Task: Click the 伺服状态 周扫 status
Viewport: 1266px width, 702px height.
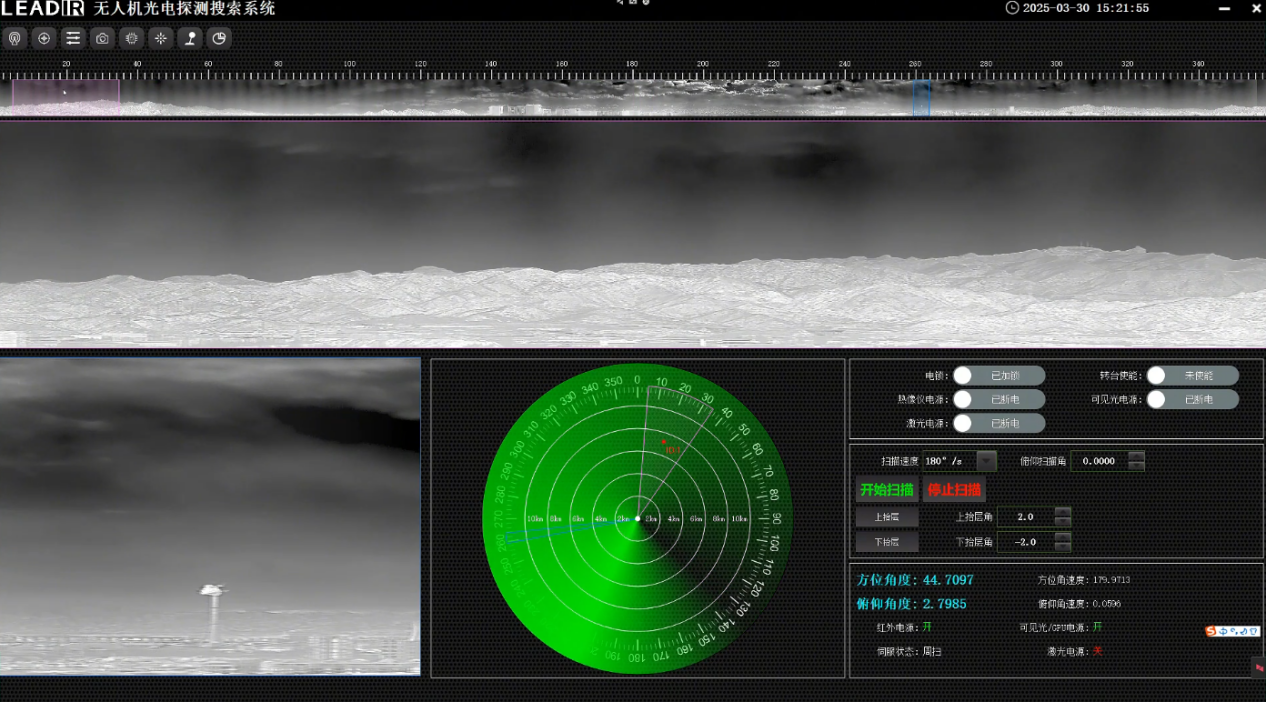Action: coord(932,651)
